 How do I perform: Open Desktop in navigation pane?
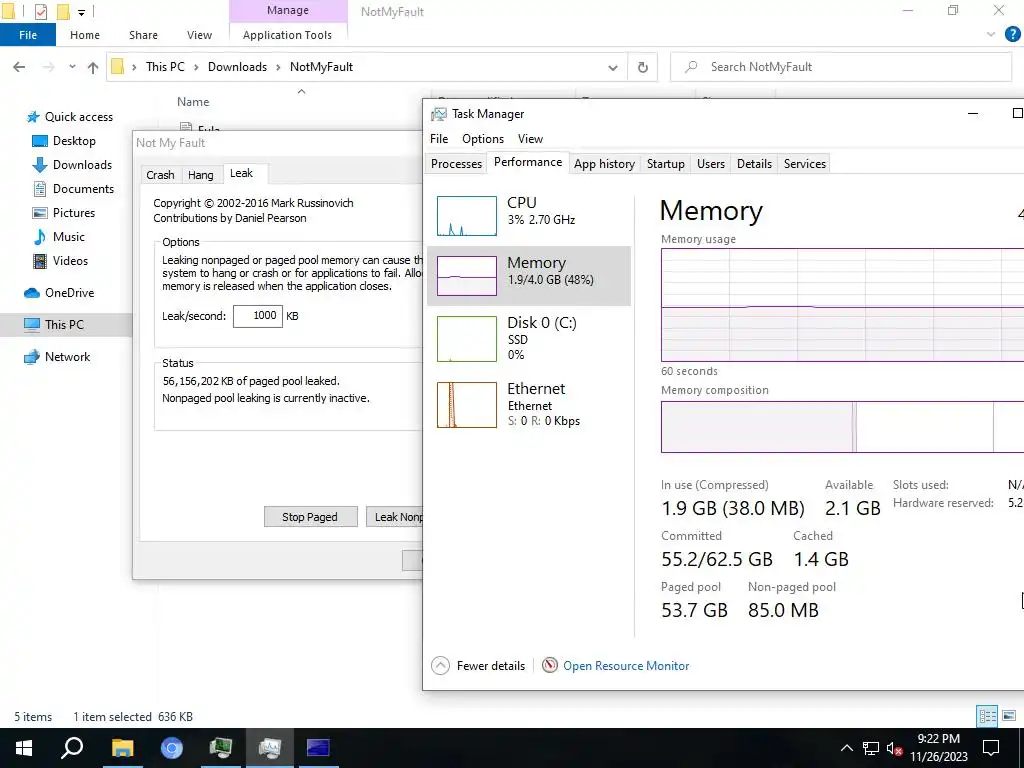click(x=64, y=141)
